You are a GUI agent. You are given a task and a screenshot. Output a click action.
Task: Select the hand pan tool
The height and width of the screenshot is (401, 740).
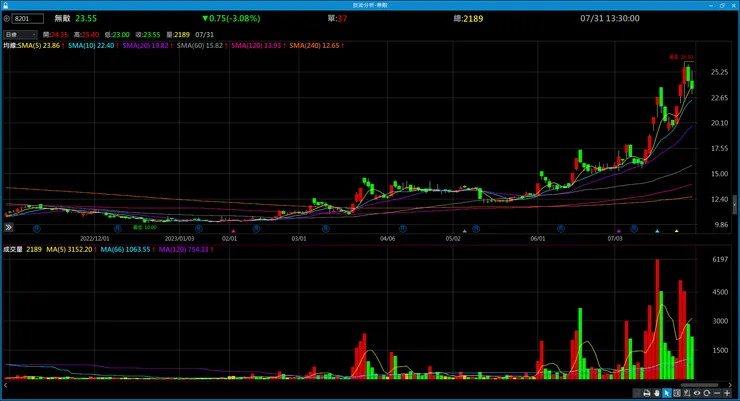[656, 393]
